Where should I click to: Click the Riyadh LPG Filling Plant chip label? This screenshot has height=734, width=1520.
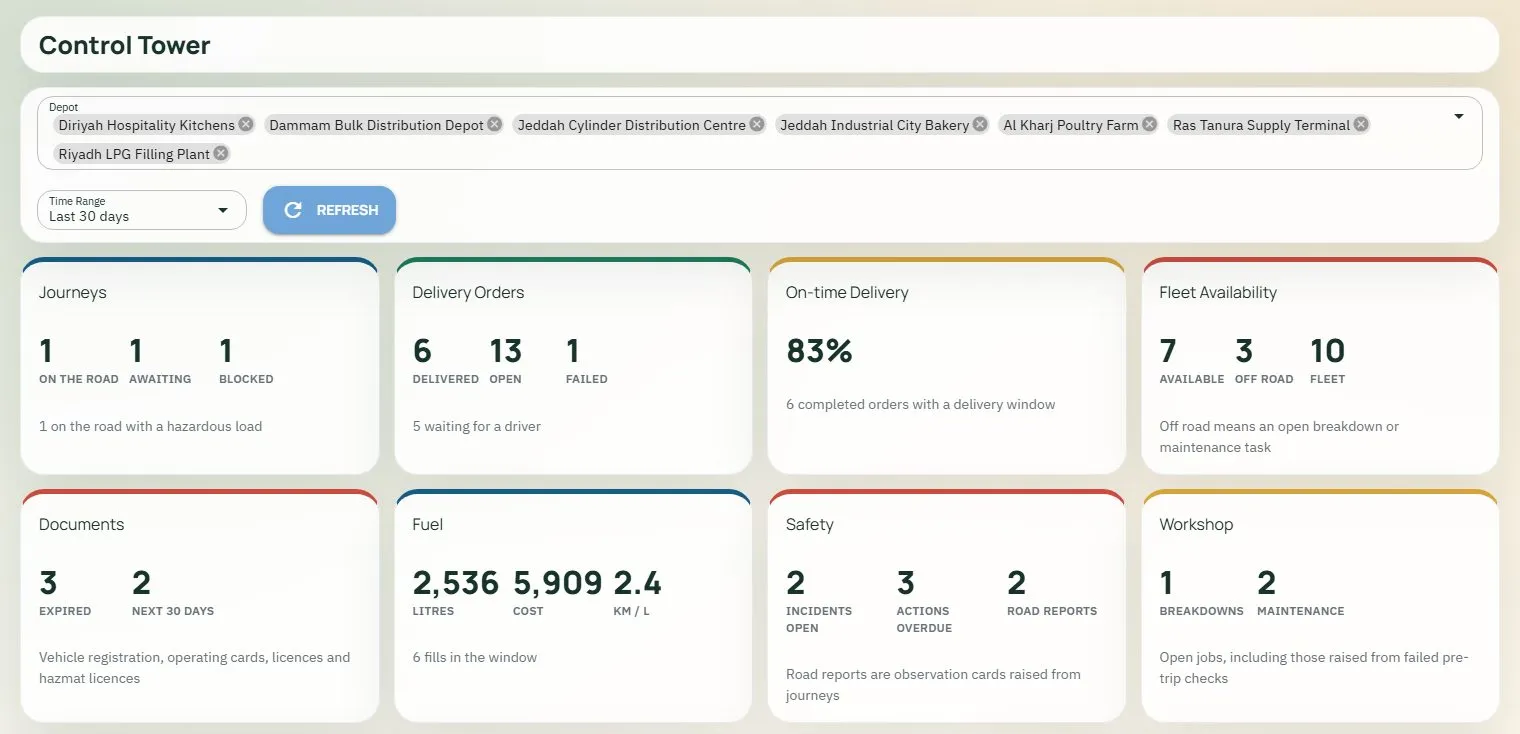point(134,154)
